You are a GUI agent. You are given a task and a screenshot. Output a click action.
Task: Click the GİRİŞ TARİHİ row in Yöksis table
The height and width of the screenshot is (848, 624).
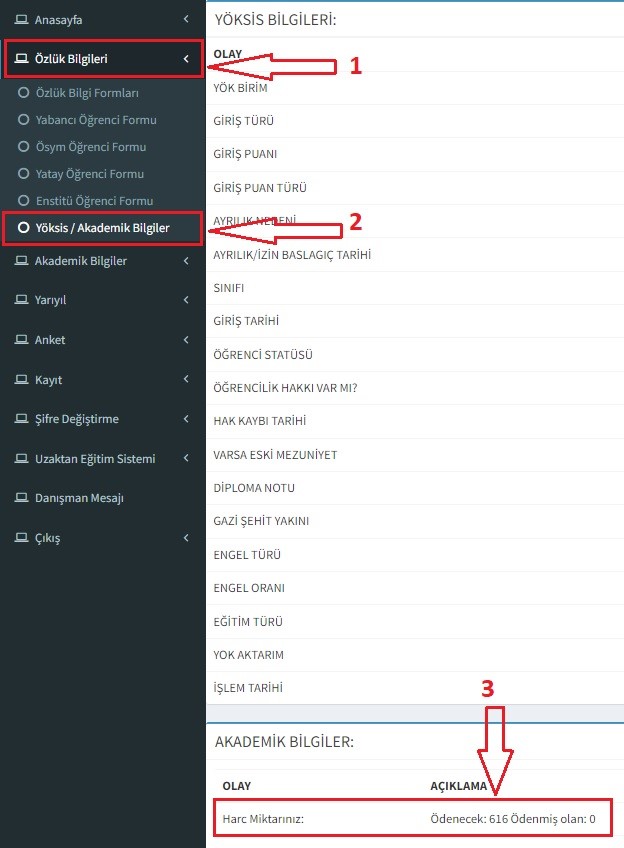coord(246,321)
